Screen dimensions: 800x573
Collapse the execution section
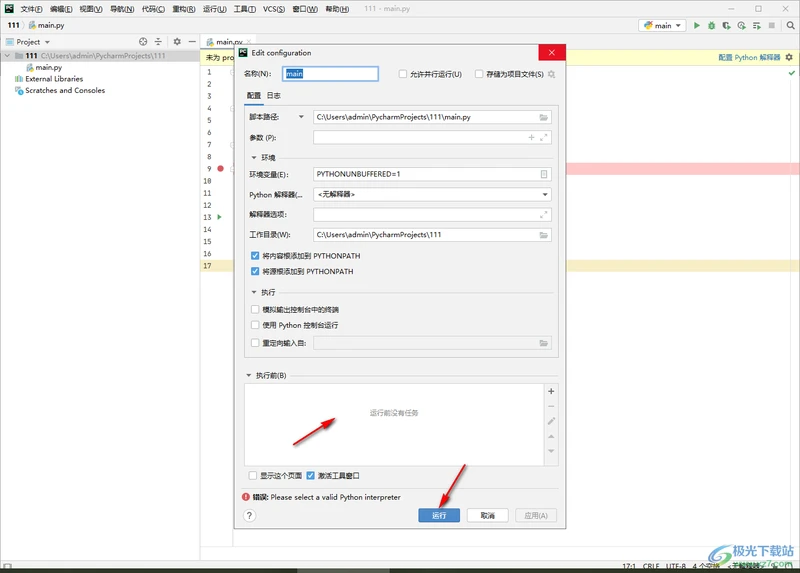pos(254,292)
